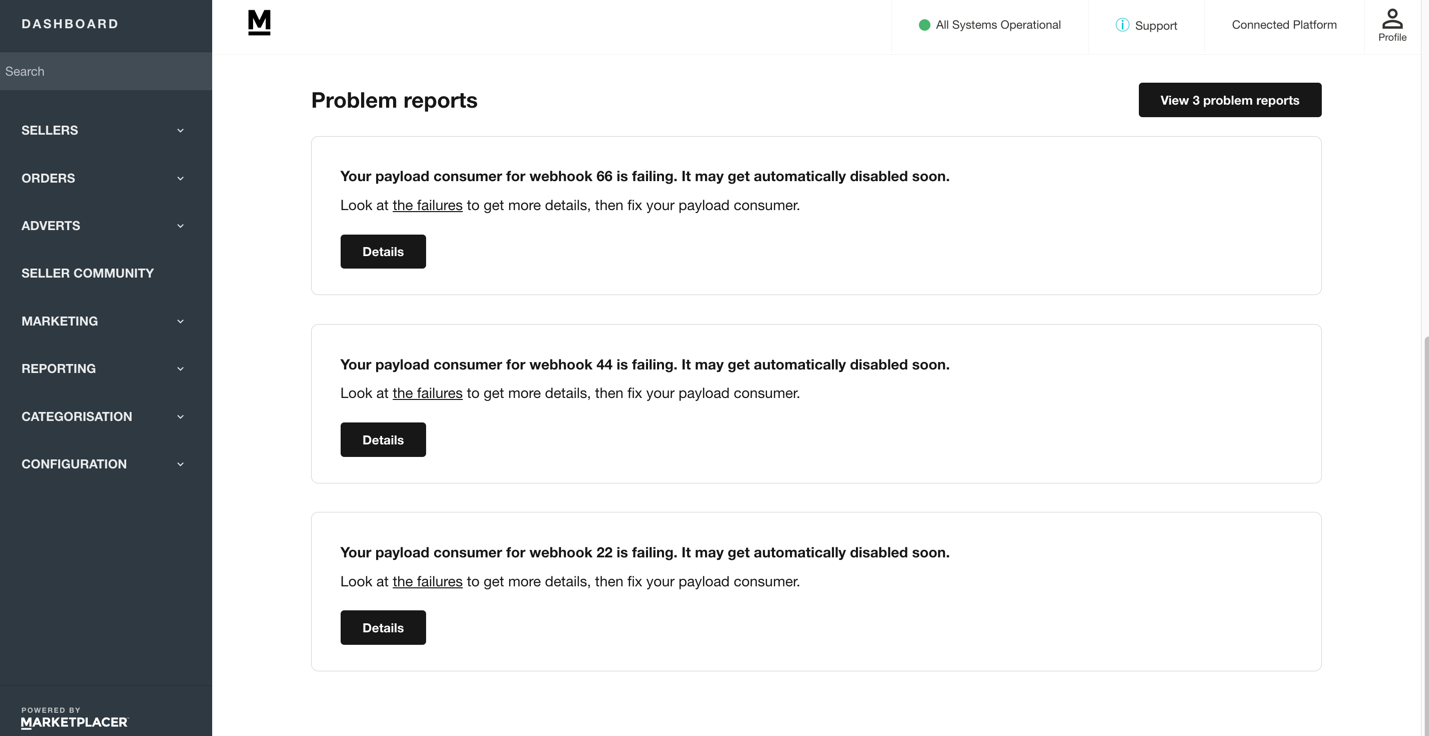Expand the Sellers menu chevron
This screenshot has height=736, width=1429.
click(181, 130)
